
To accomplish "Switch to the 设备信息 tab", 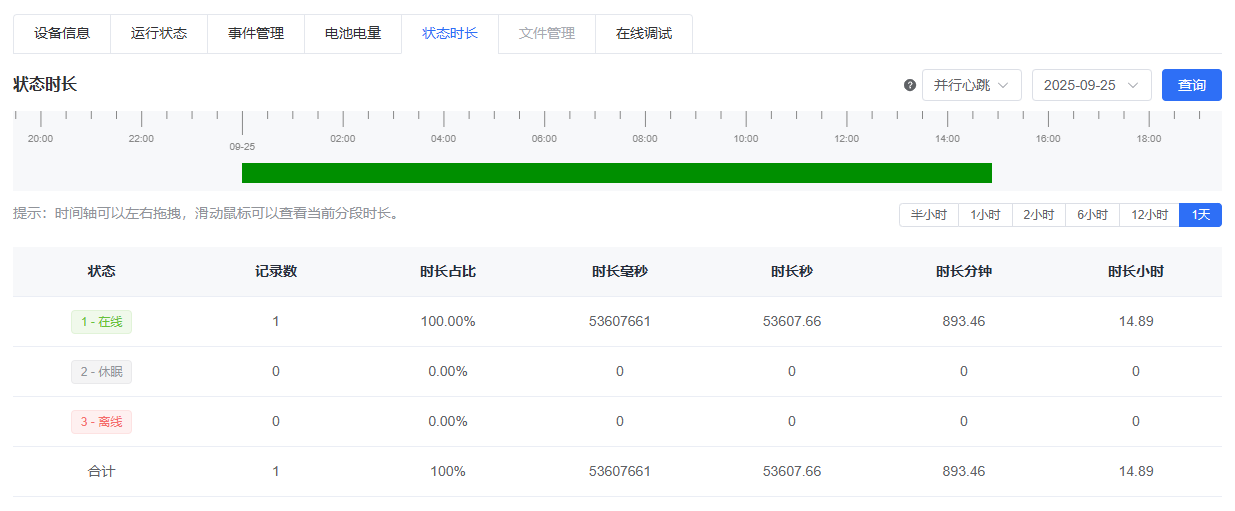I will [x=62, y=33].
